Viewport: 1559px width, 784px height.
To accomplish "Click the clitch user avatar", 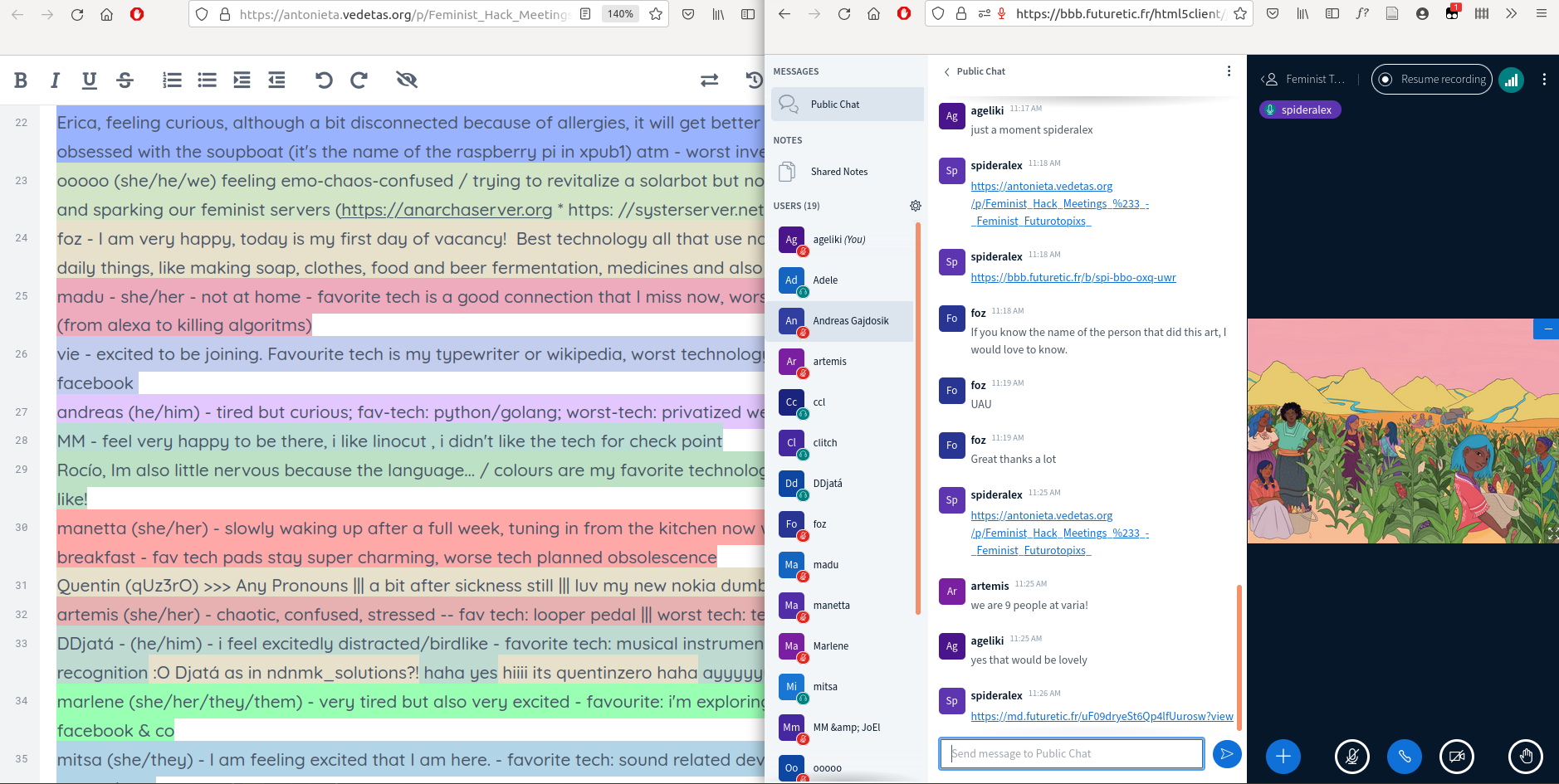I will click(x=791, y=443).
